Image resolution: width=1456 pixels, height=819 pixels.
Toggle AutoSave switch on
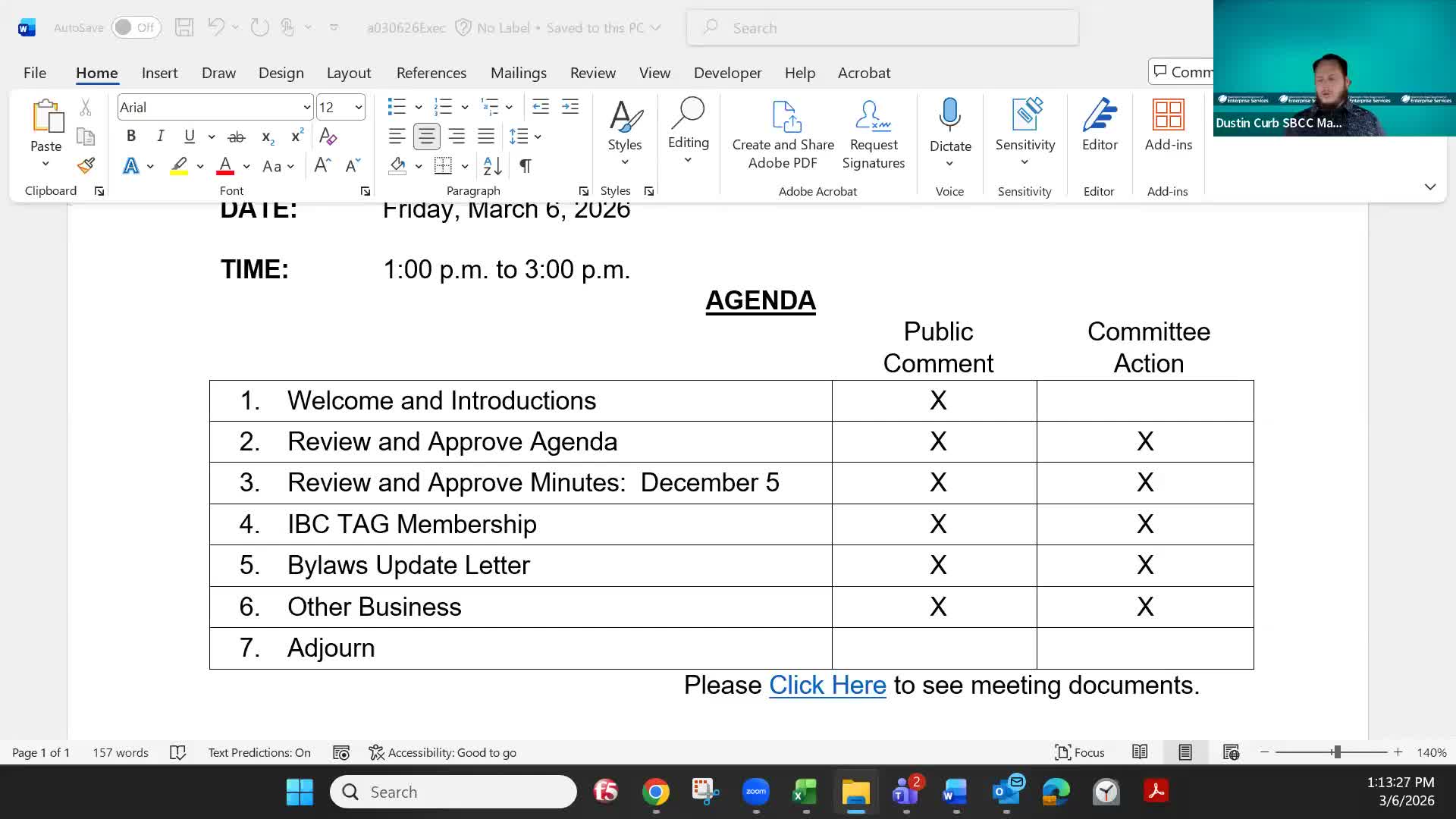tap(136, 27)
